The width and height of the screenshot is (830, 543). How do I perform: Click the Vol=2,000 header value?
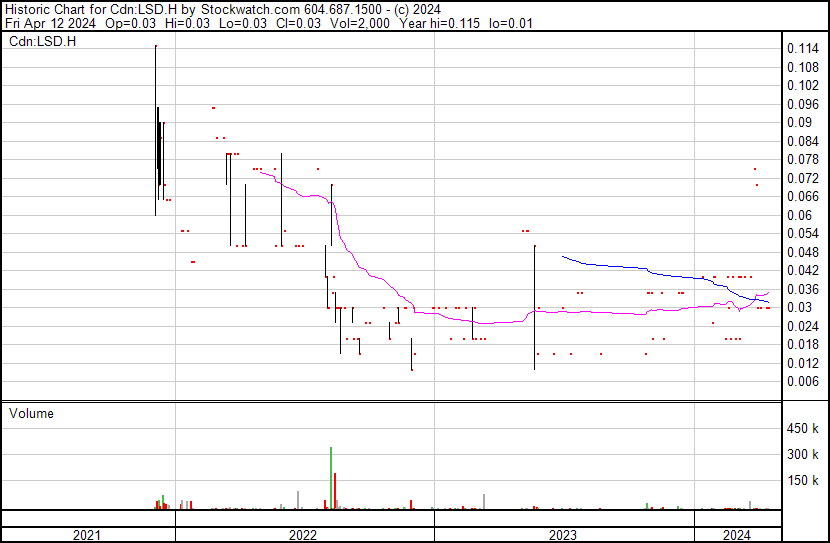tap(360, 23)
